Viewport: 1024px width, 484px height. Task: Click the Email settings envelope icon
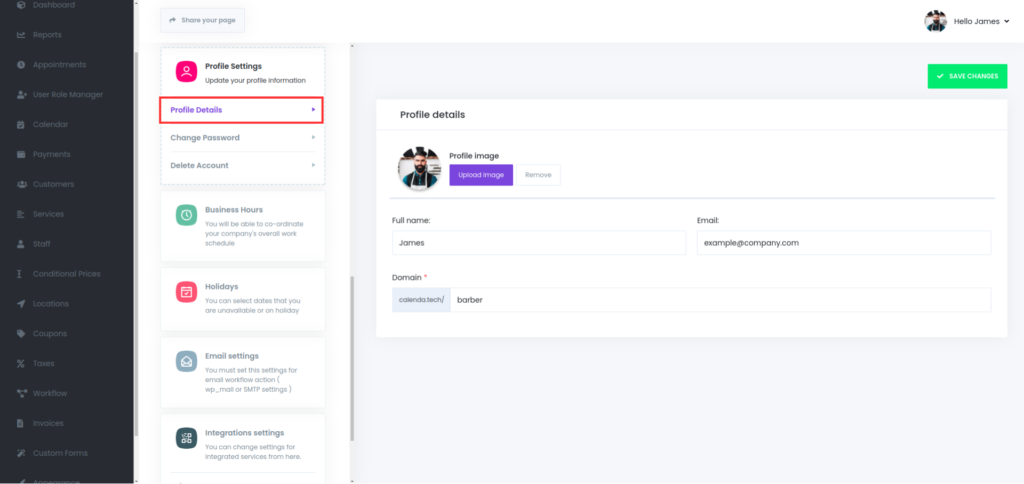point(186,361)
